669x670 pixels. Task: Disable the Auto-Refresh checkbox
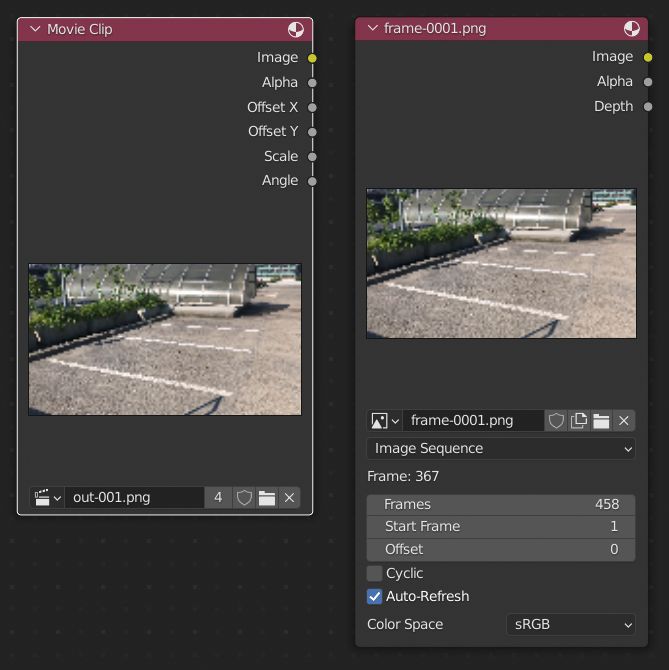[x=375, y=597]
